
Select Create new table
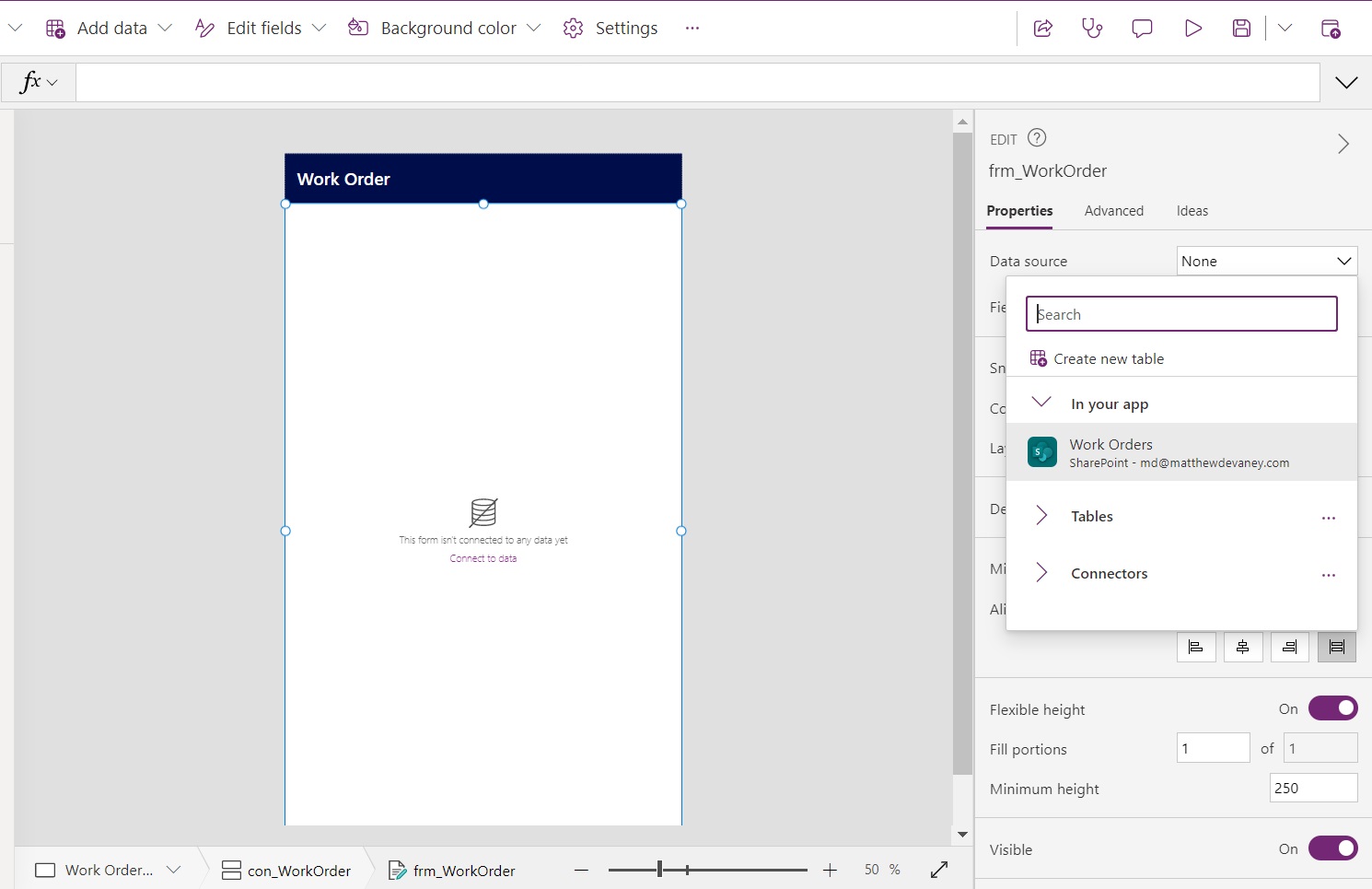point(1109,358)
